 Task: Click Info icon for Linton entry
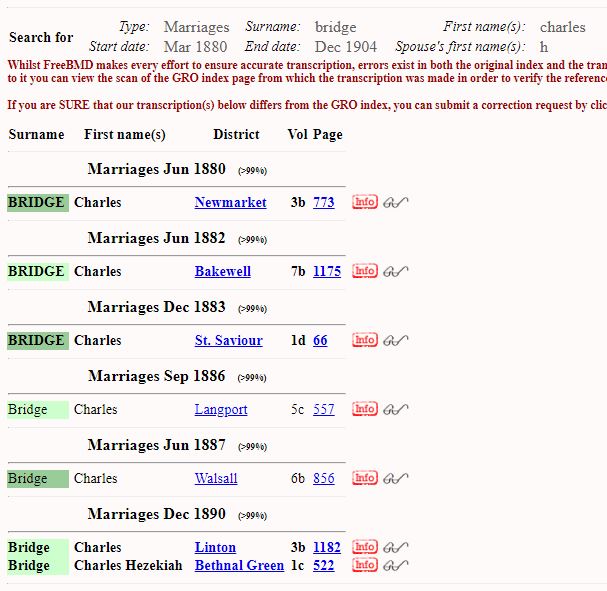[x=365, y=546]
